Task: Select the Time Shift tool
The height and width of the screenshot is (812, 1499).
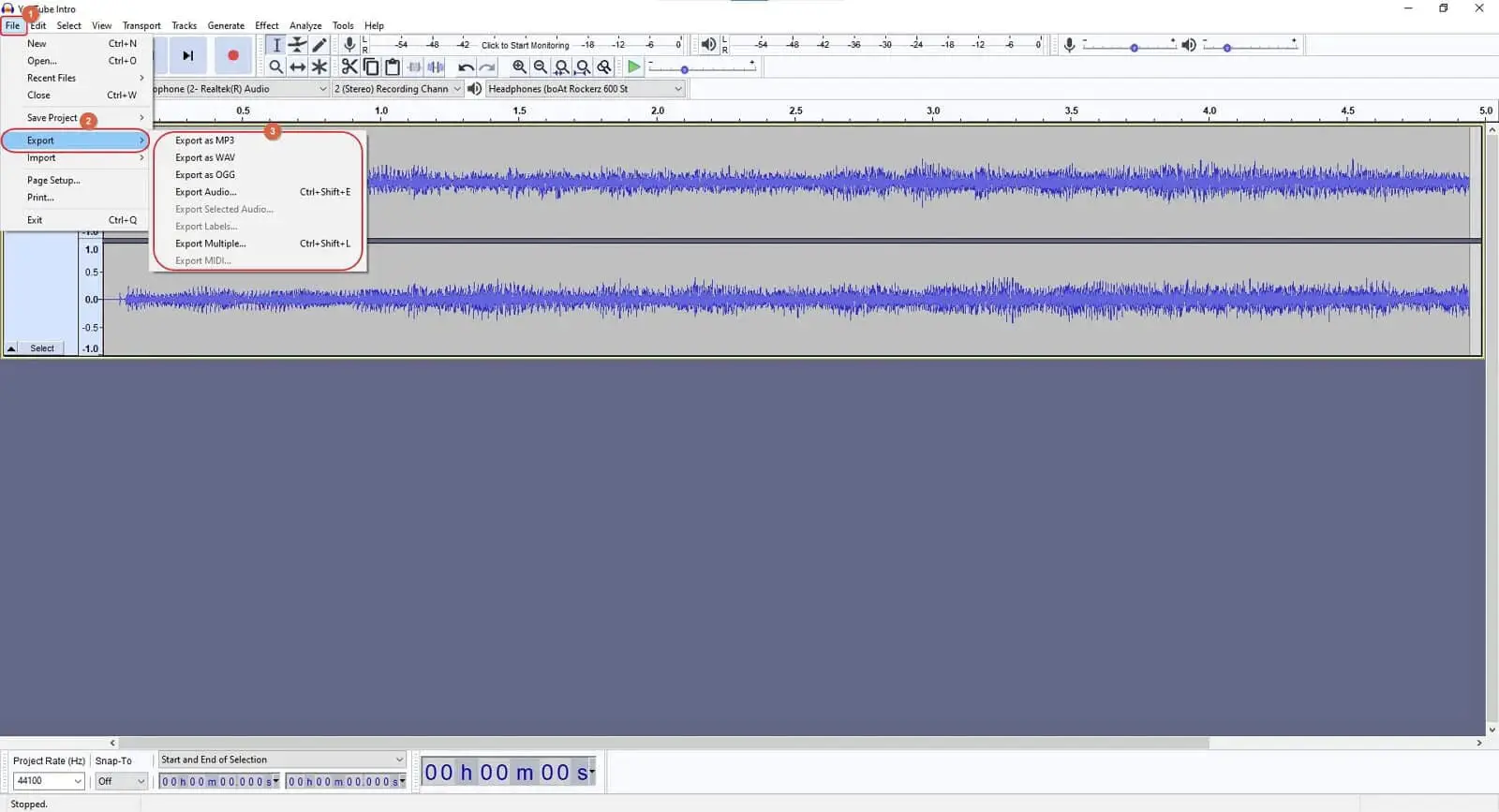Action: click(298, 66)
